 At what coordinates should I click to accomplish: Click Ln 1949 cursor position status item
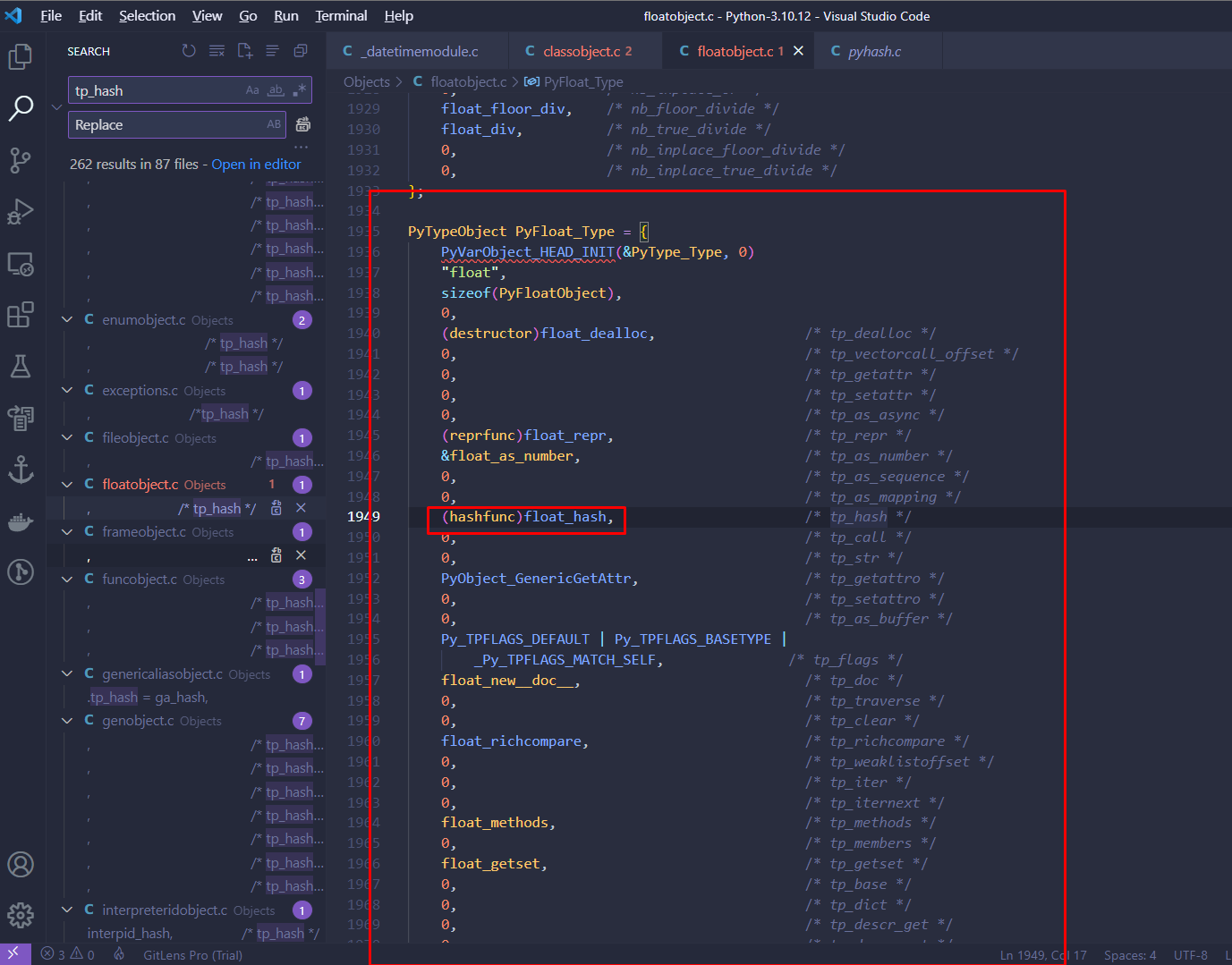tap(1043, 954)
